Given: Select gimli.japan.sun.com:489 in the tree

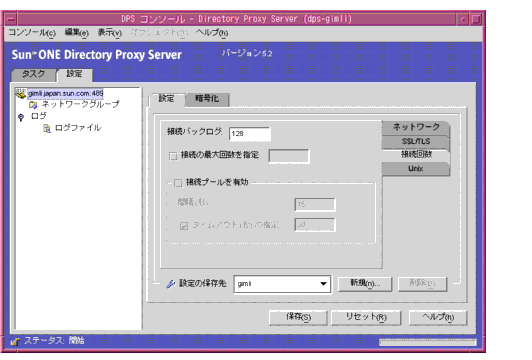Looking at the screenshot, I should 65,93.
